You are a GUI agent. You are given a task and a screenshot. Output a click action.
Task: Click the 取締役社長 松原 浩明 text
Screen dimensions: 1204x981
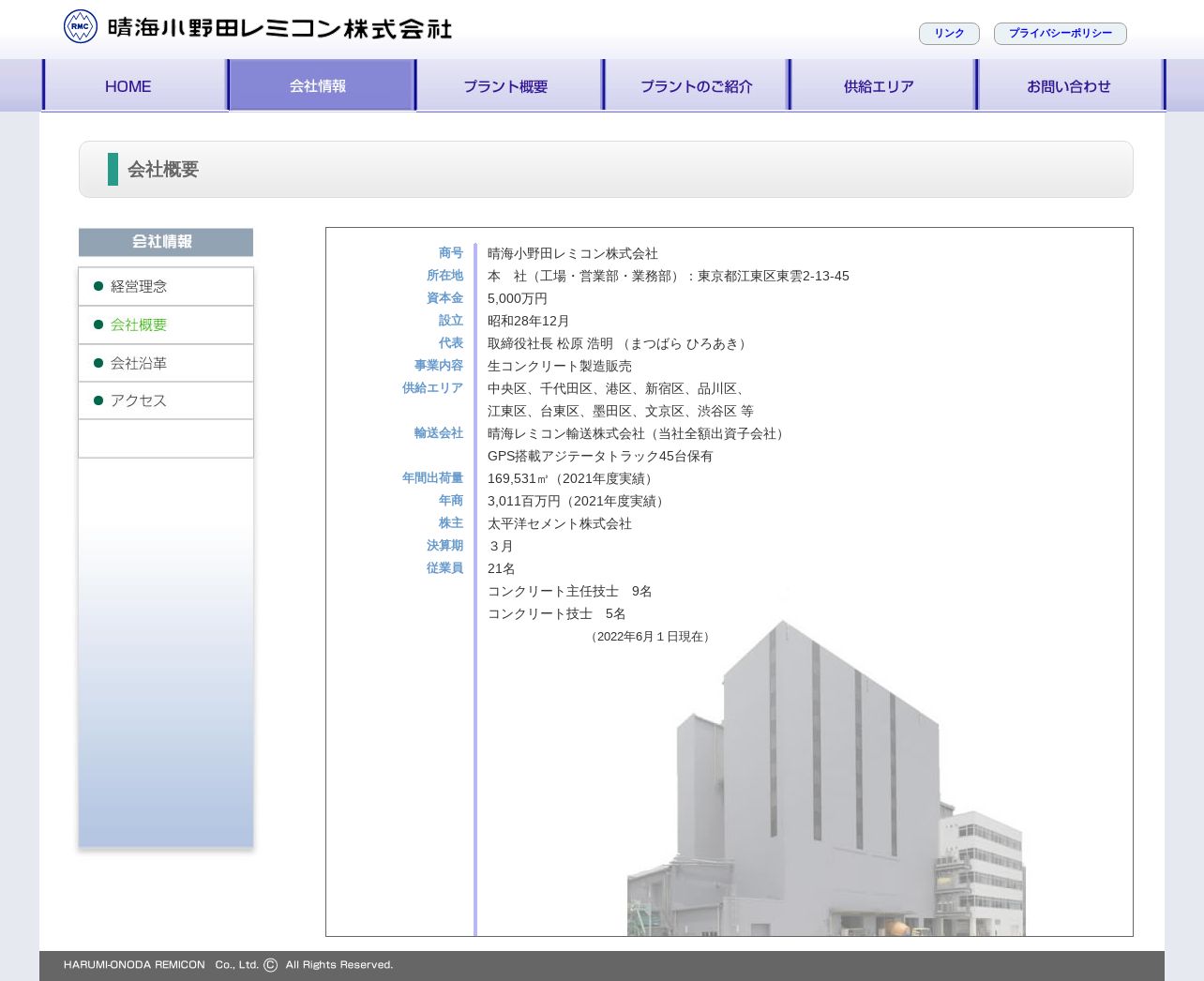click(x=550, y=344)
